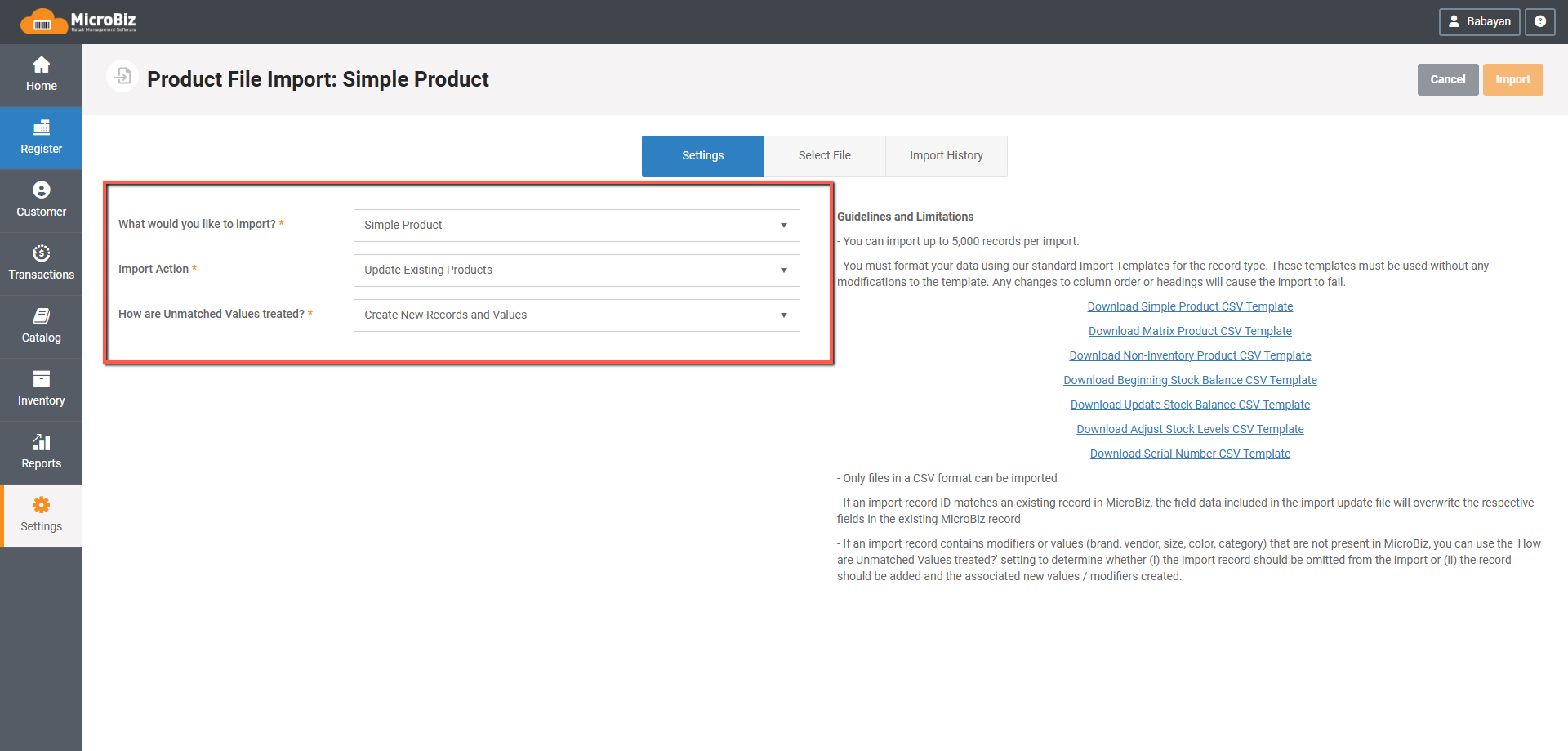Click the Create New Records dropdown arrow

click(x=783, y=315)
